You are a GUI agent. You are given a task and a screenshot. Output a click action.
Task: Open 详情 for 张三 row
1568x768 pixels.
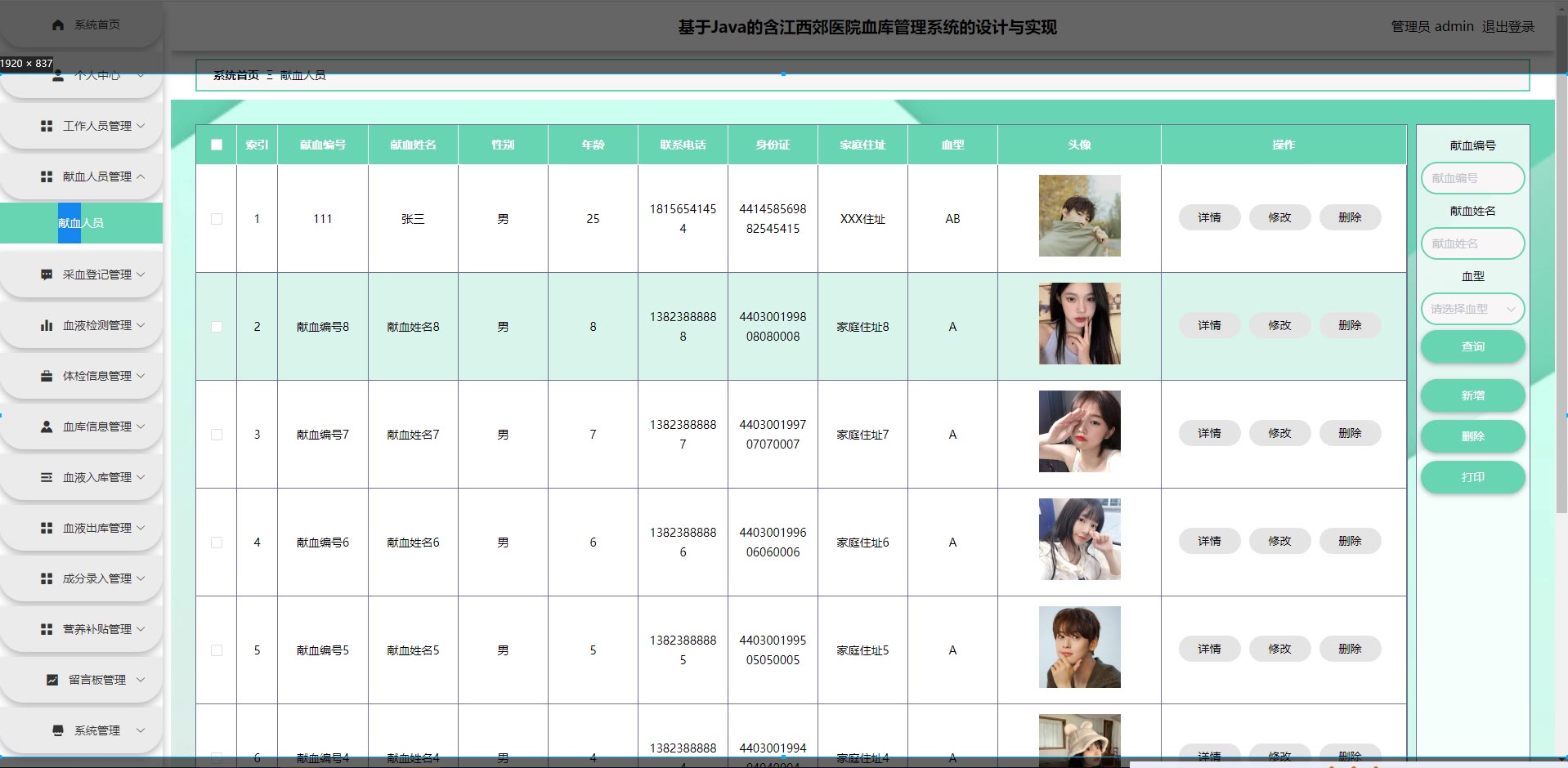1209,217
